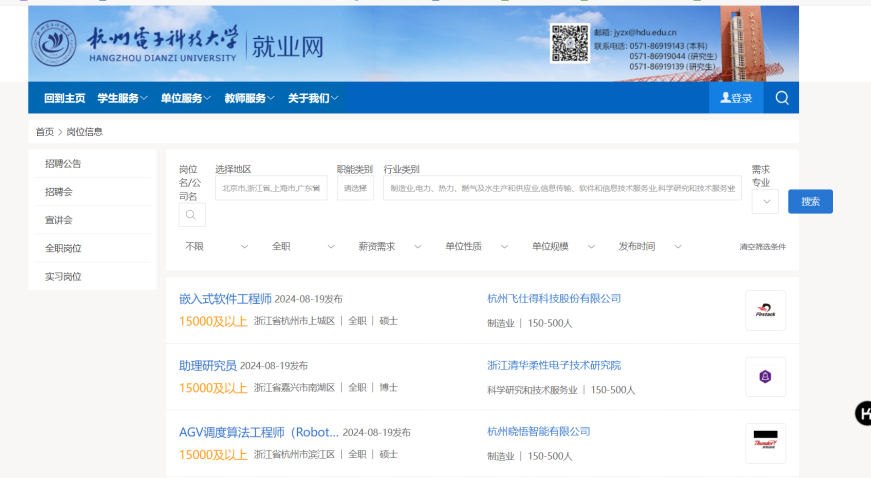Click 浙江省嘉兴市南湖区 location text

[x=294, y=388]
